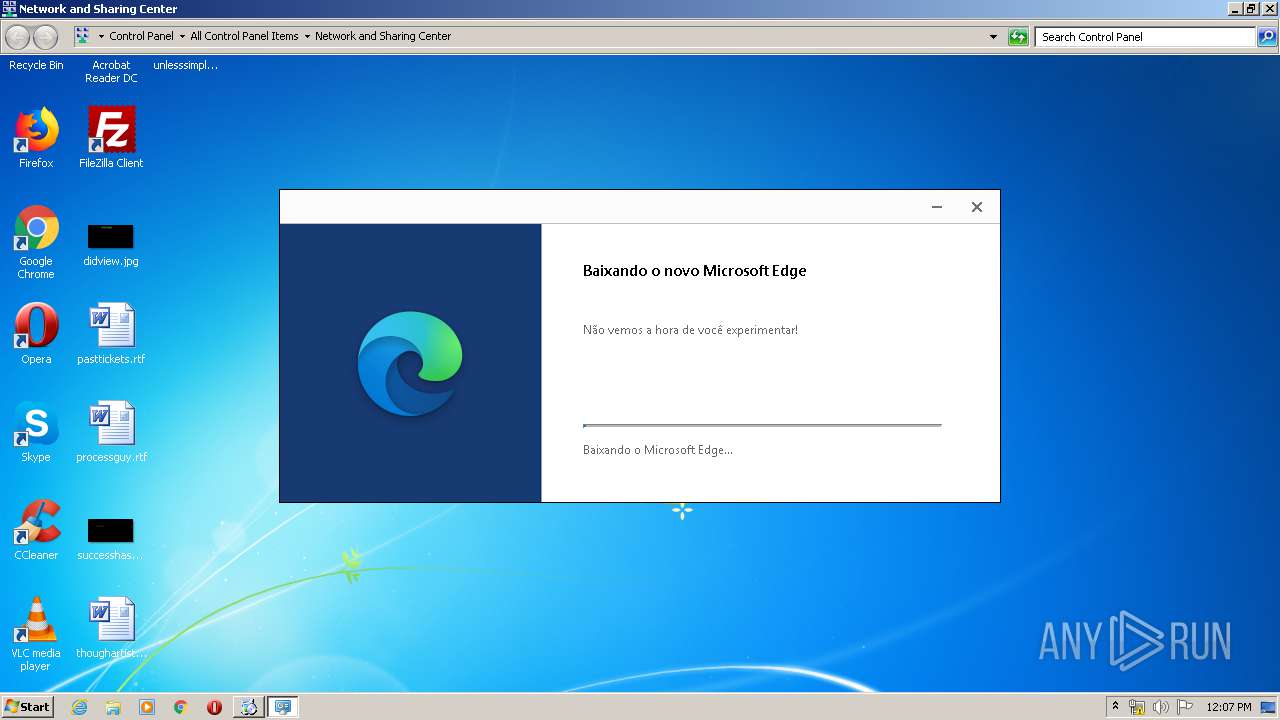The width and height of the screenshot is (1280, 720).
Task: Minimize the Microsoft Edge installer dialog
Action: (x=937, y=207)
